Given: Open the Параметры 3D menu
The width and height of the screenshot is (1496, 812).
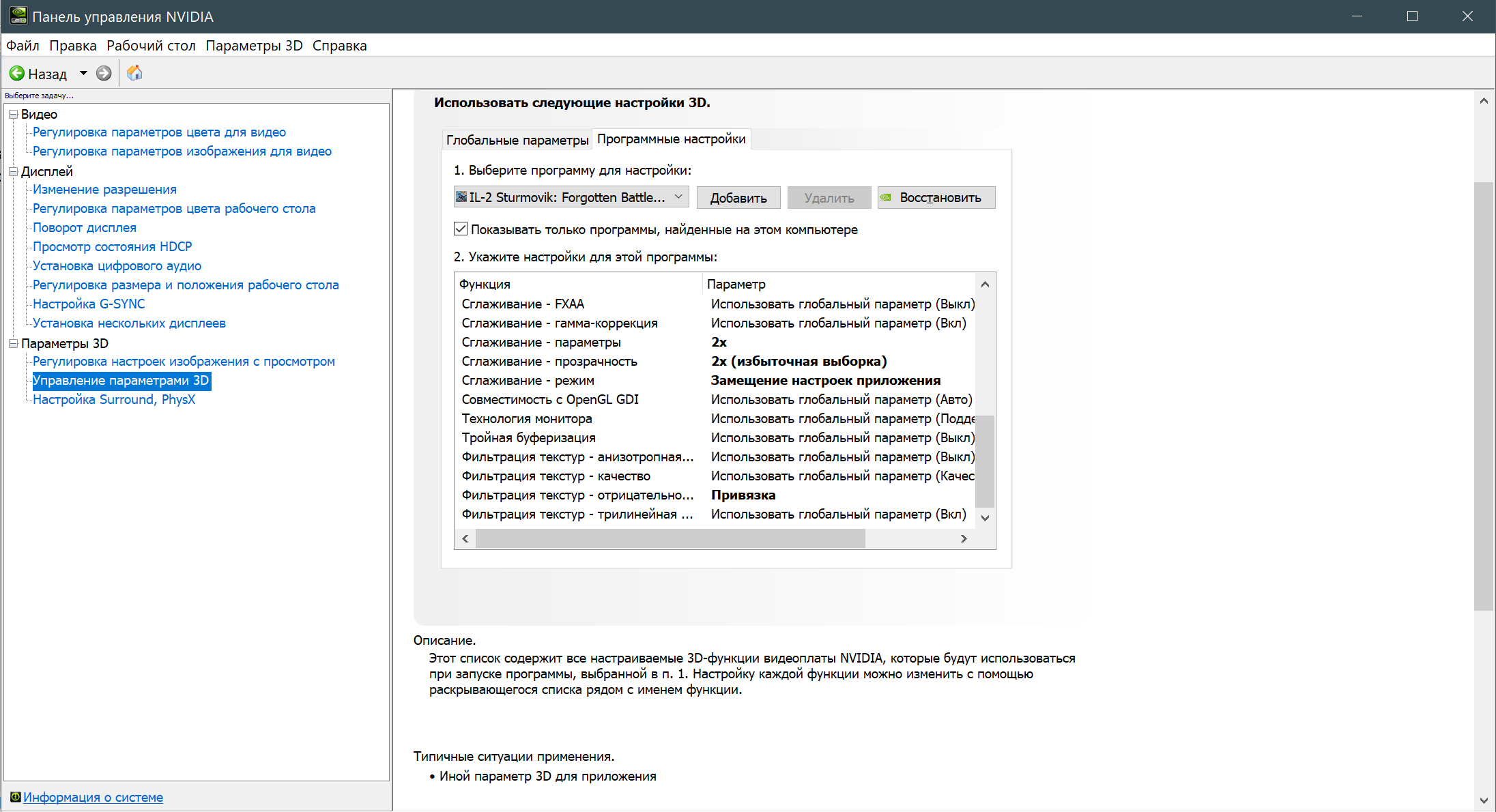Looking at the screenshot, I should 254,46.
